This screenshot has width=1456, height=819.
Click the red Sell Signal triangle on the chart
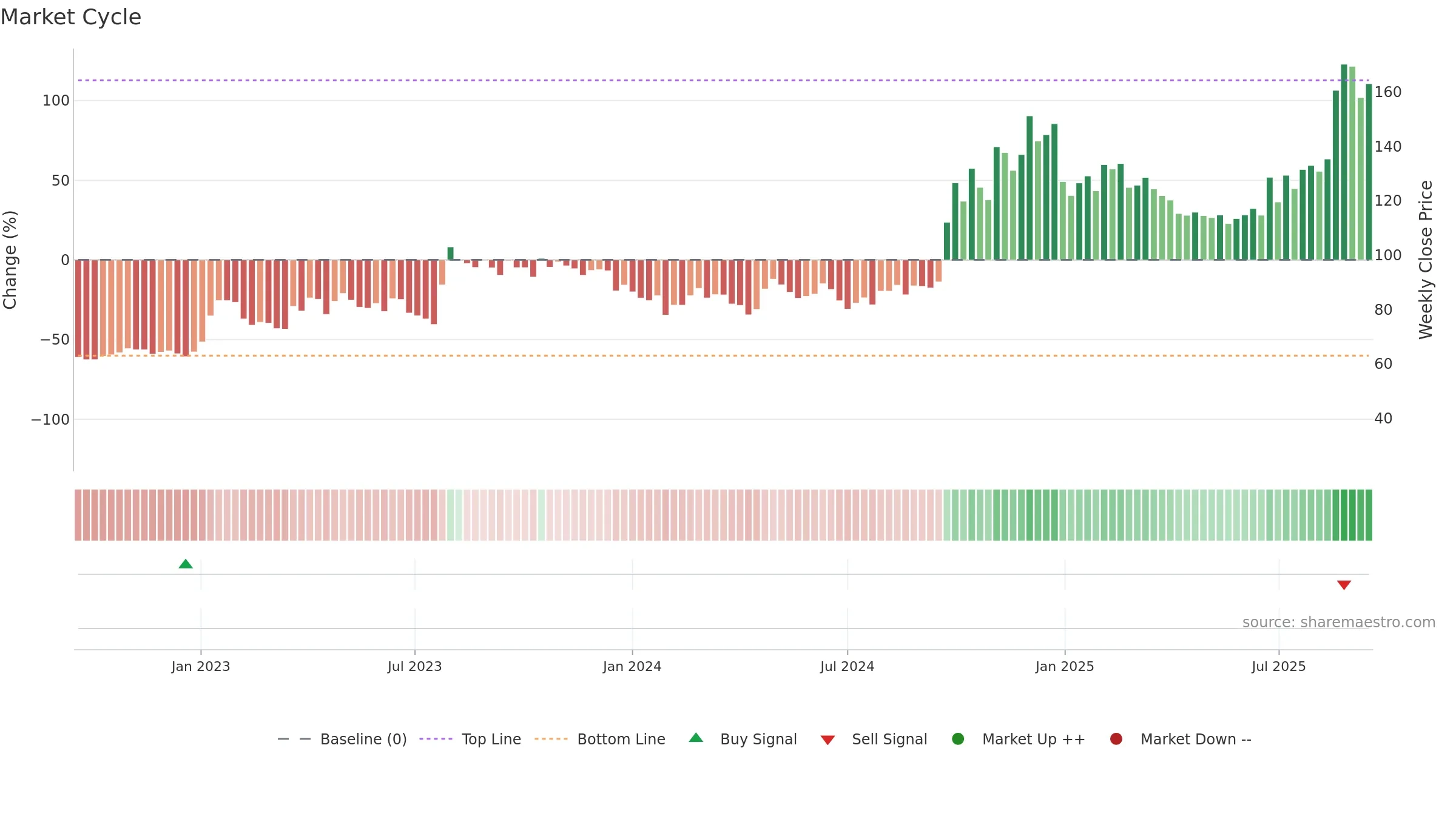click(x=1344, y=585)
